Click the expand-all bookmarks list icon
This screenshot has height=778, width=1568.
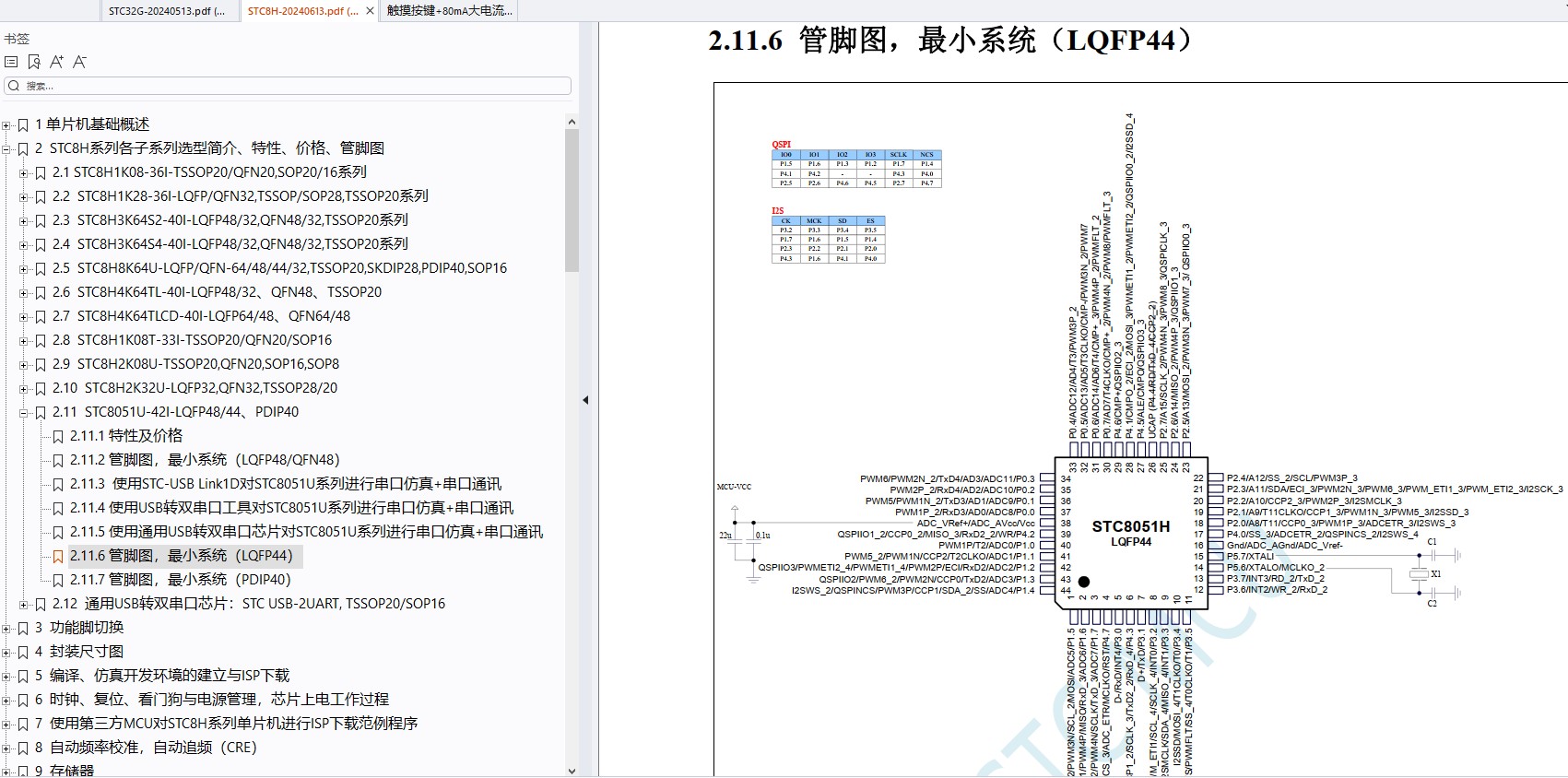(11, 62)
